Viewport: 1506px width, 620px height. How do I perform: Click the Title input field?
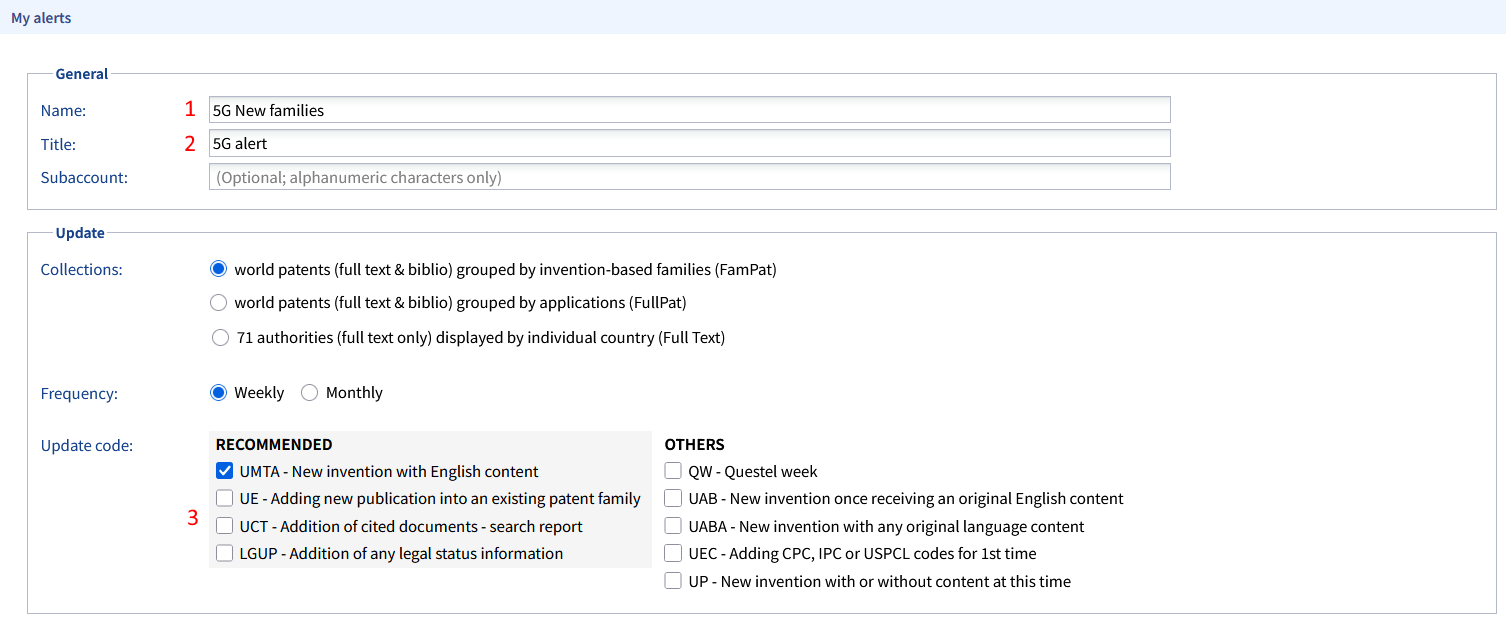click(x=689, y=144)
